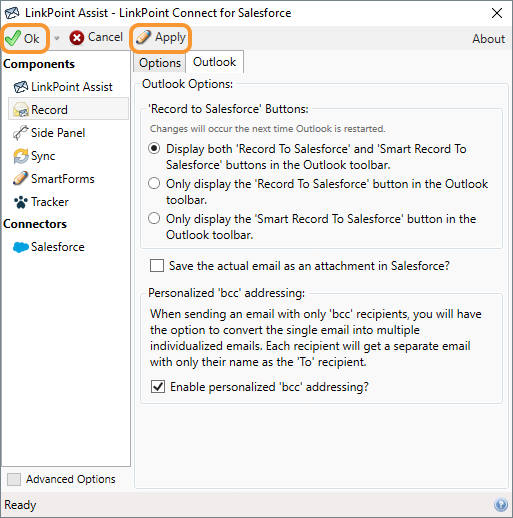The width and height of the screenshot is (513, 518).
Task: Open the Record component
Action: [68, 109]
